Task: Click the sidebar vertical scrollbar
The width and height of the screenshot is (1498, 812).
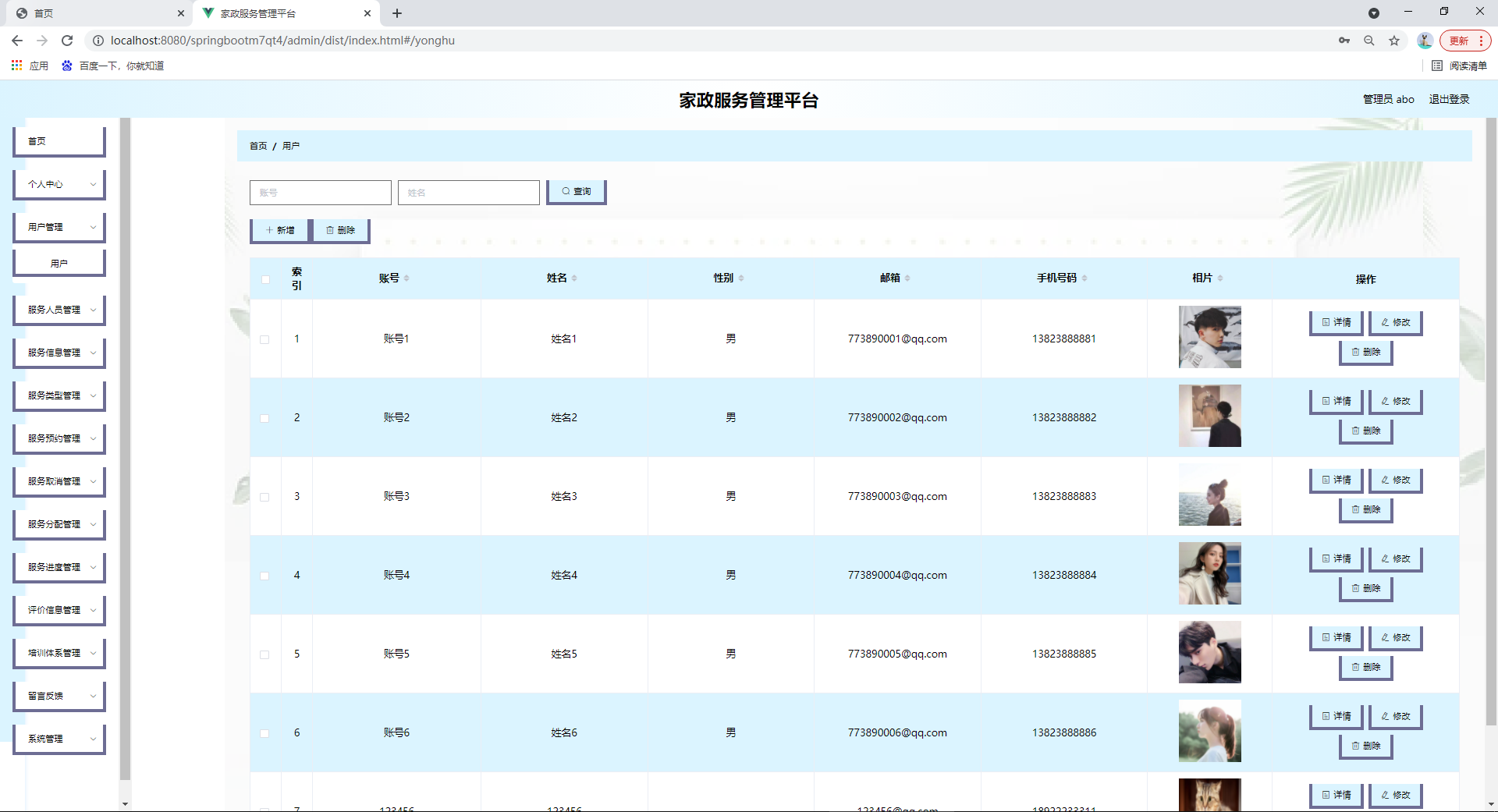Action: click(125, 449)
